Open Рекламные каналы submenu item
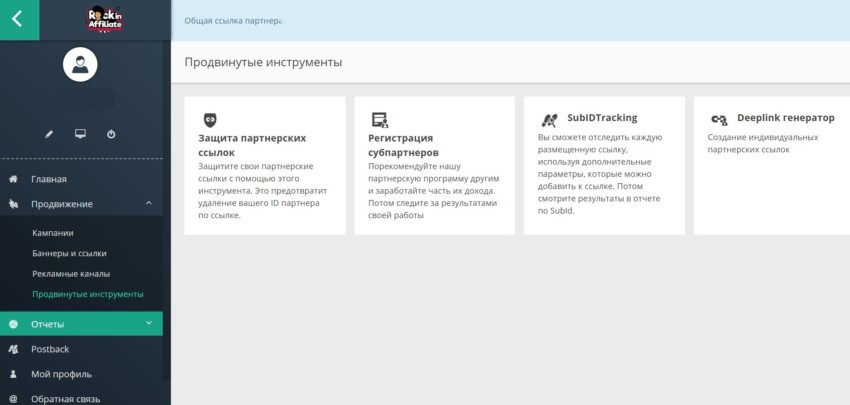 [71, 274]
